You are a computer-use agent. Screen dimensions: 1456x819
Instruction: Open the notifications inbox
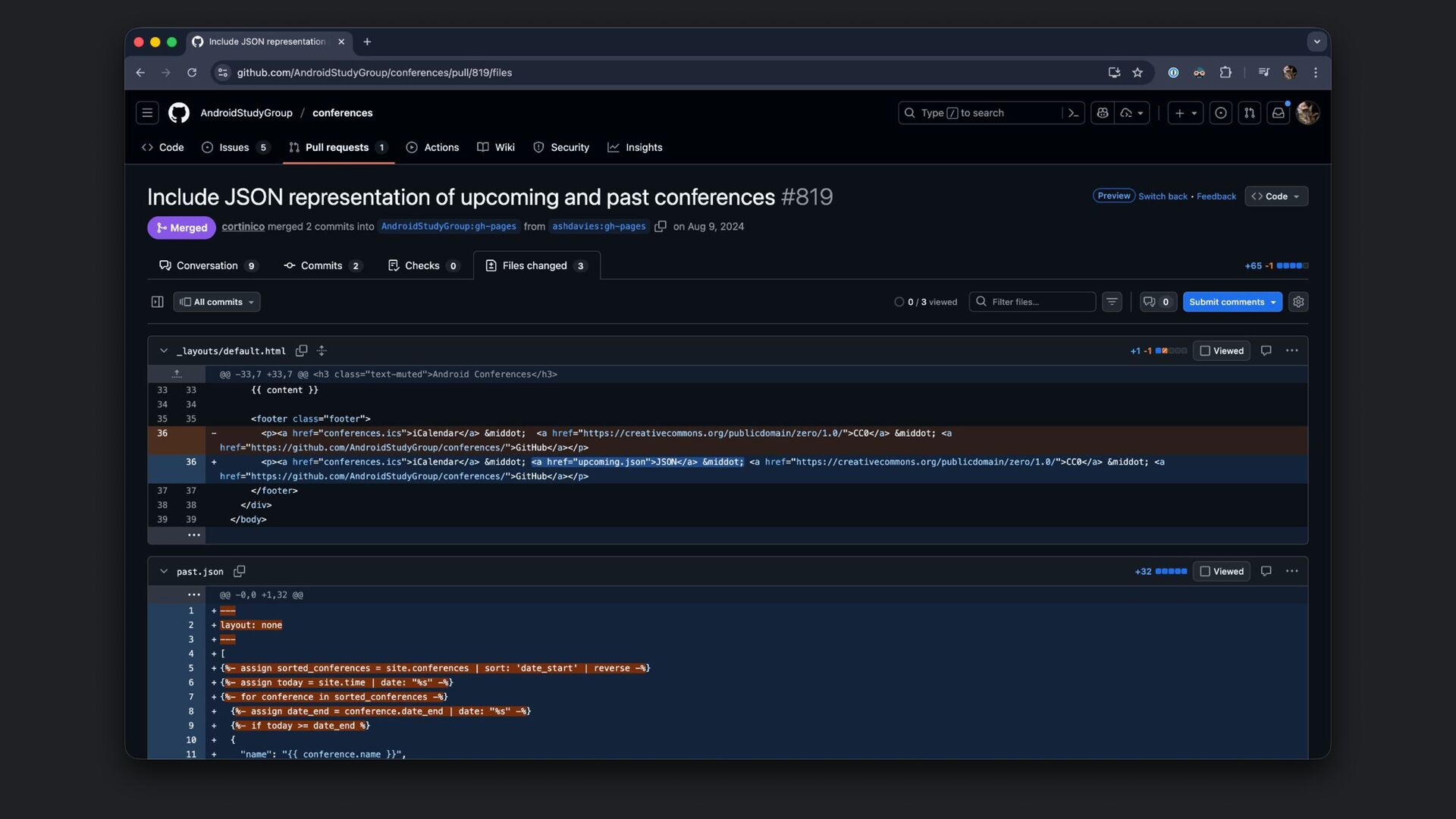[1278, 113]
